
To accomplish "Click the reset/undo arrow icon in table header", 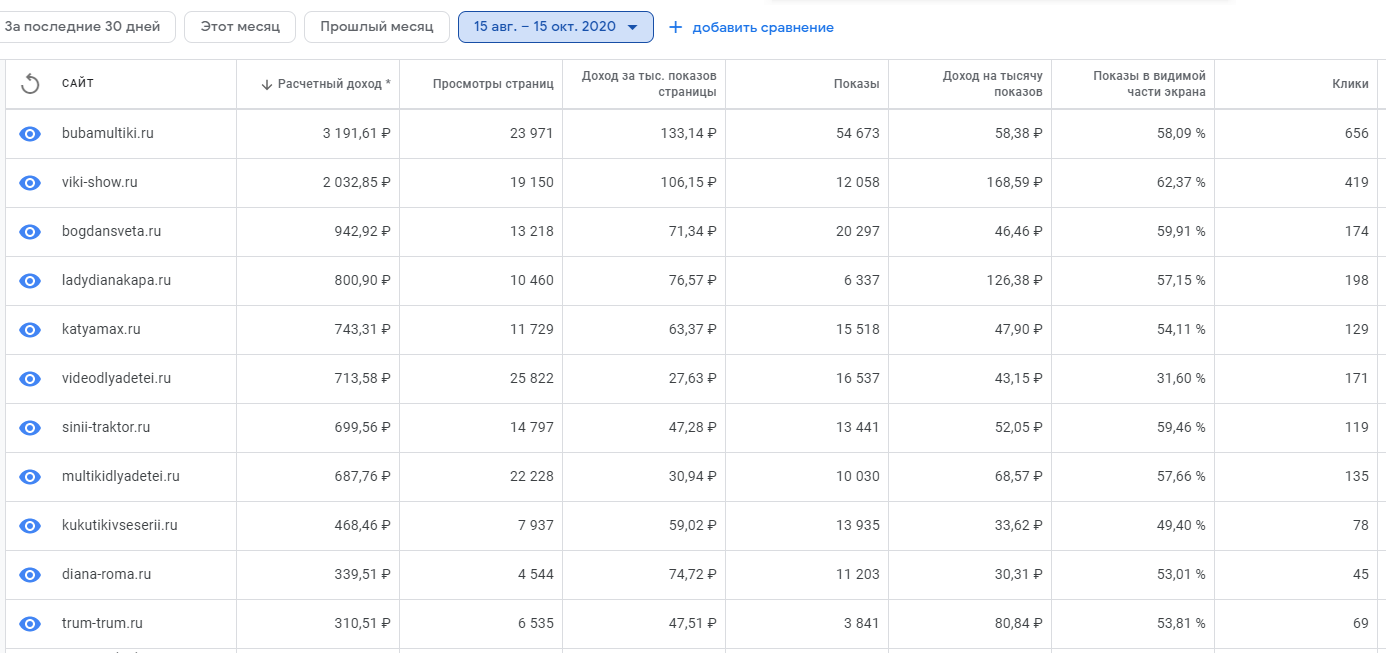I will pyautogui.click(x=30, y=84).
